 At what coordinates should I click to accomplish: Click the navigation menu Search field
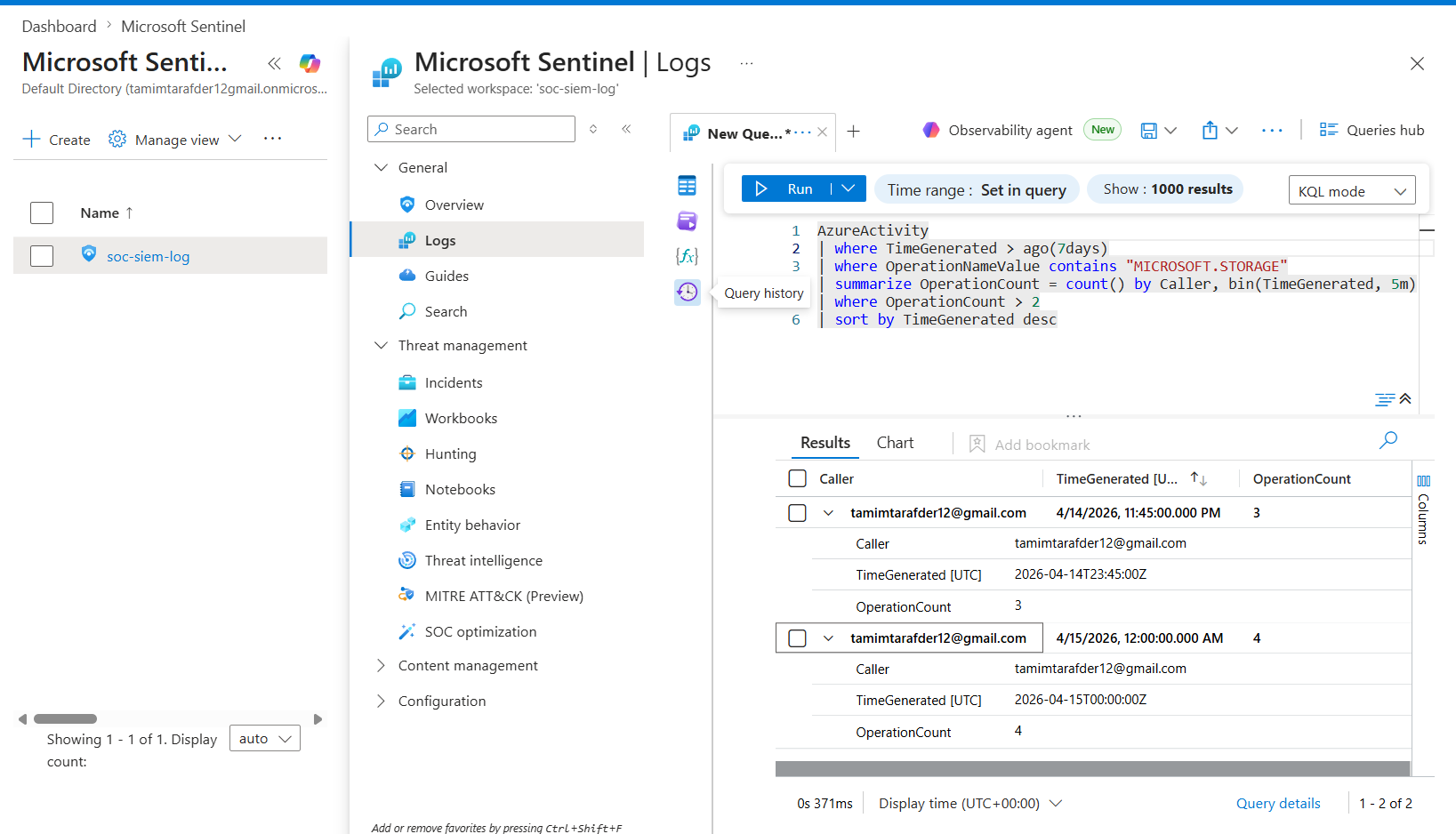pyautogui.click(x=471, y=129)
